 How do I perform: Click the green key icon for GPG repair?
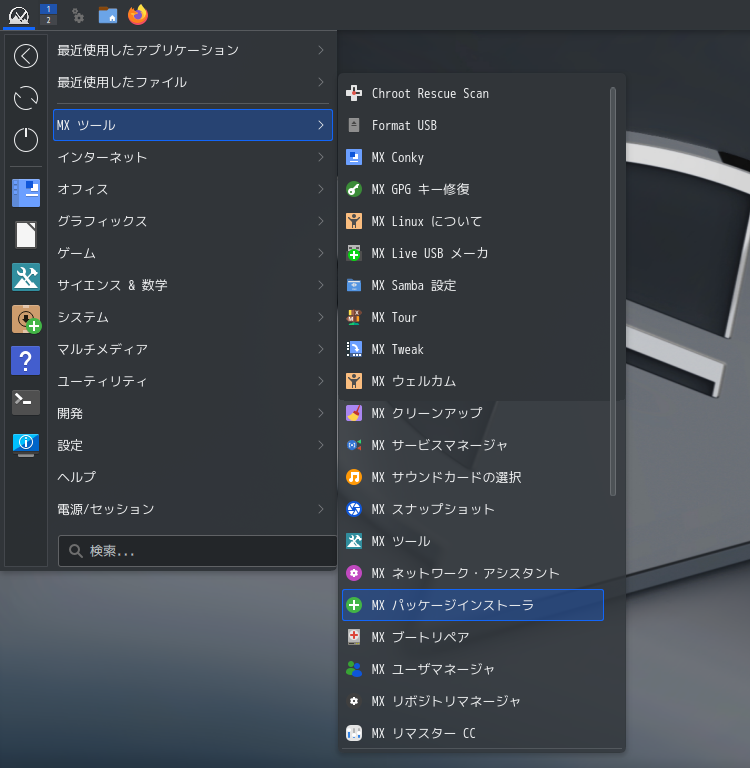[x=354, y=189]
